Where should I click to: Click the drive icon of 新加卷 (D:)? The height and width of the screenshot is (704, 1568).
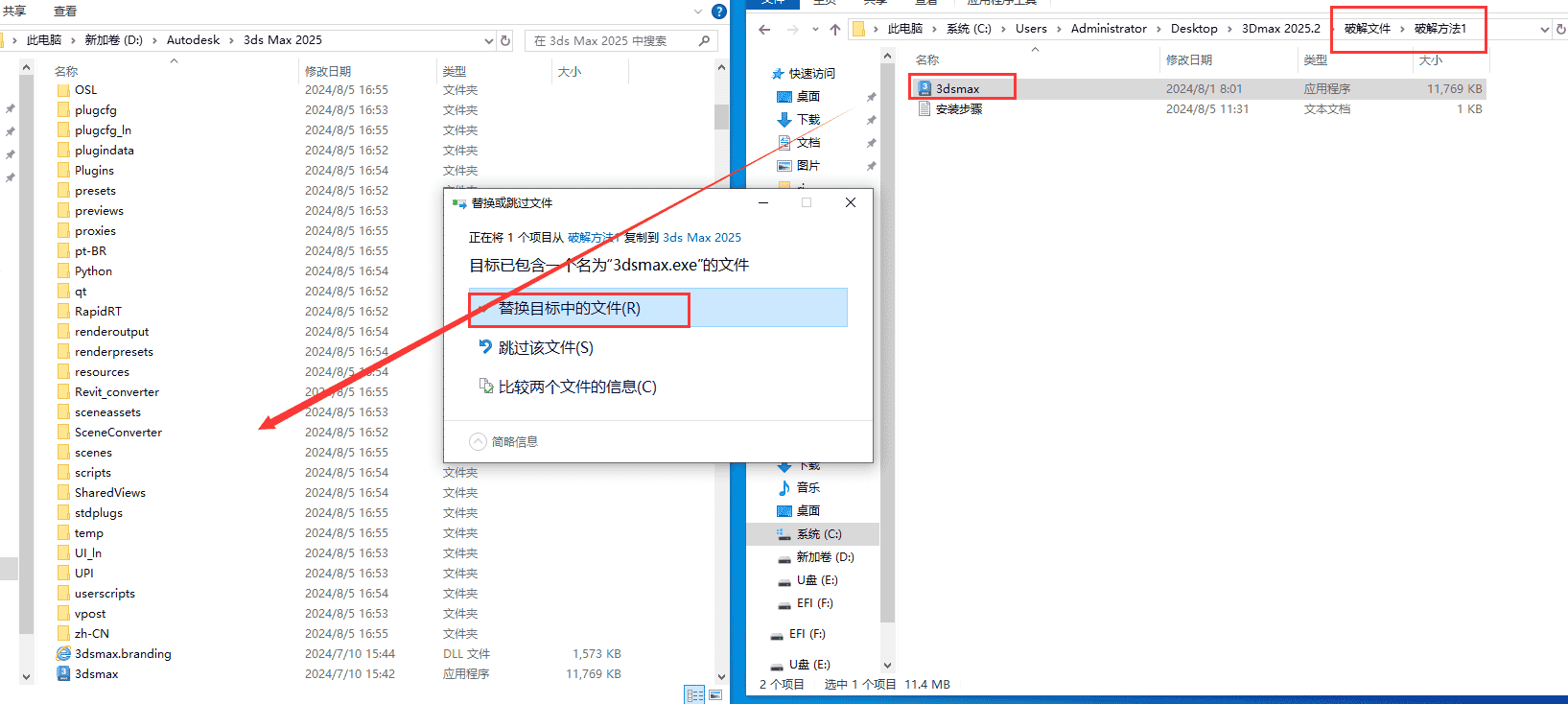coord(784,557)
